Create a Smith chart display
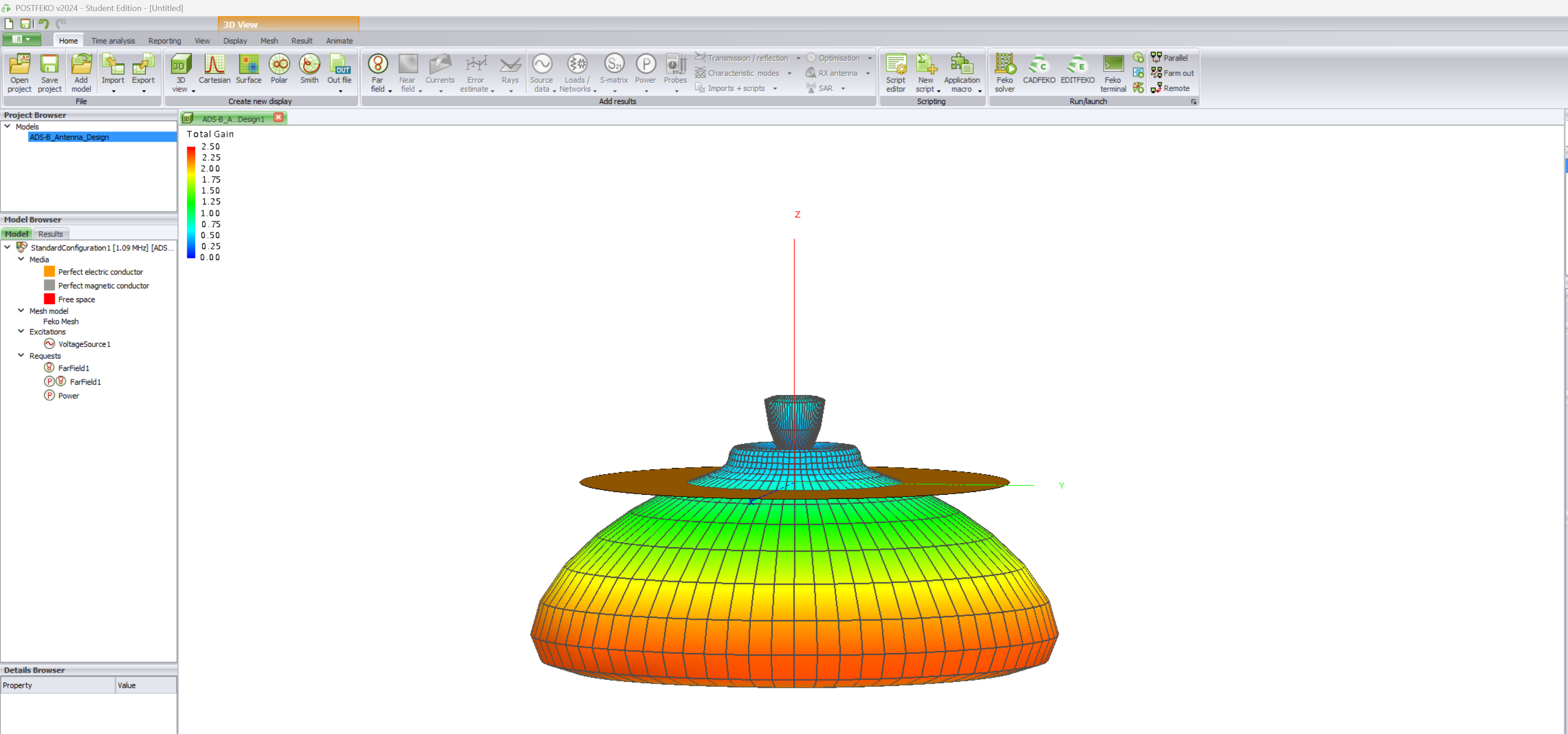The image size is (1568, 734). (x=309, y=69)
